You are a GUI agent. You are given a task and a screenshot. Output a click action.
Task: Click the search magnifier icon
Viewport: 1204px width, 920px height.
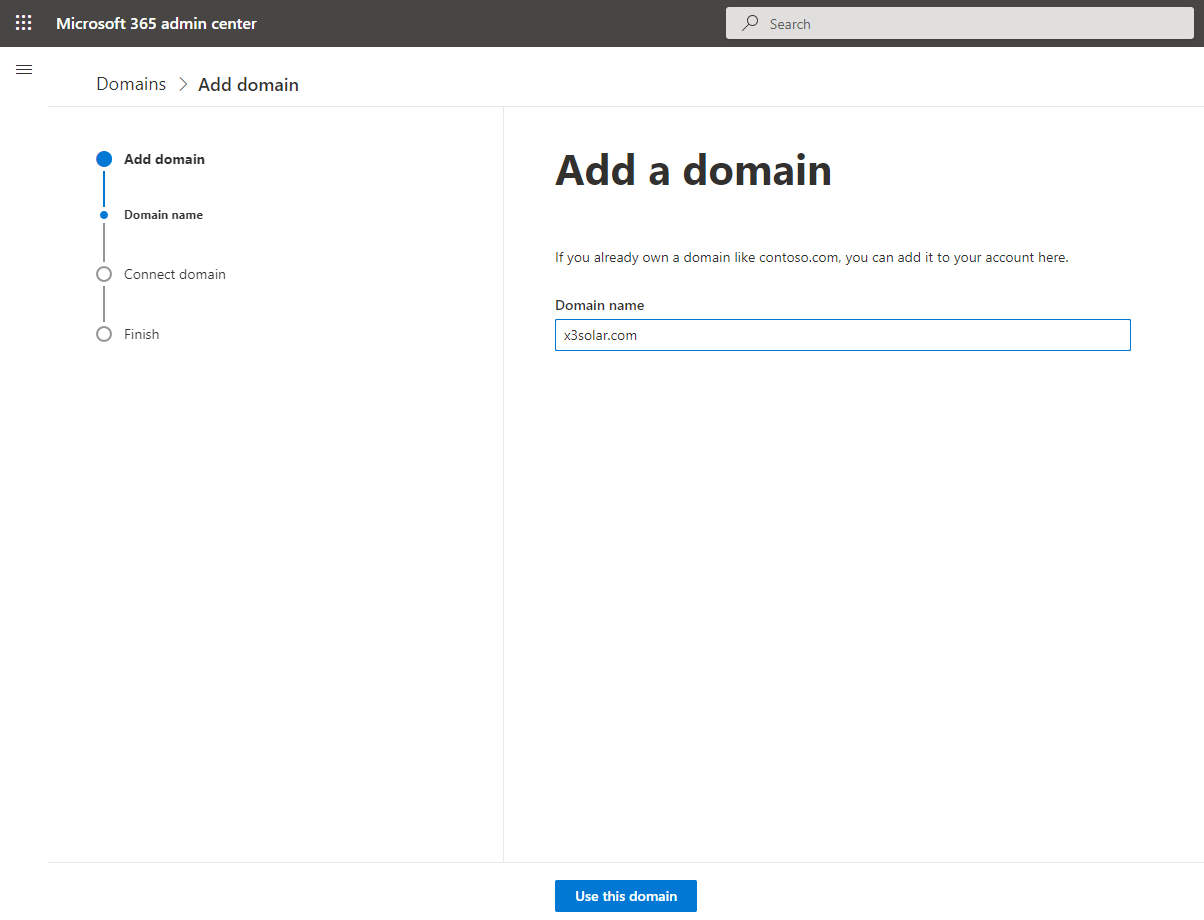pyautogui.click(x=750, y=23)
